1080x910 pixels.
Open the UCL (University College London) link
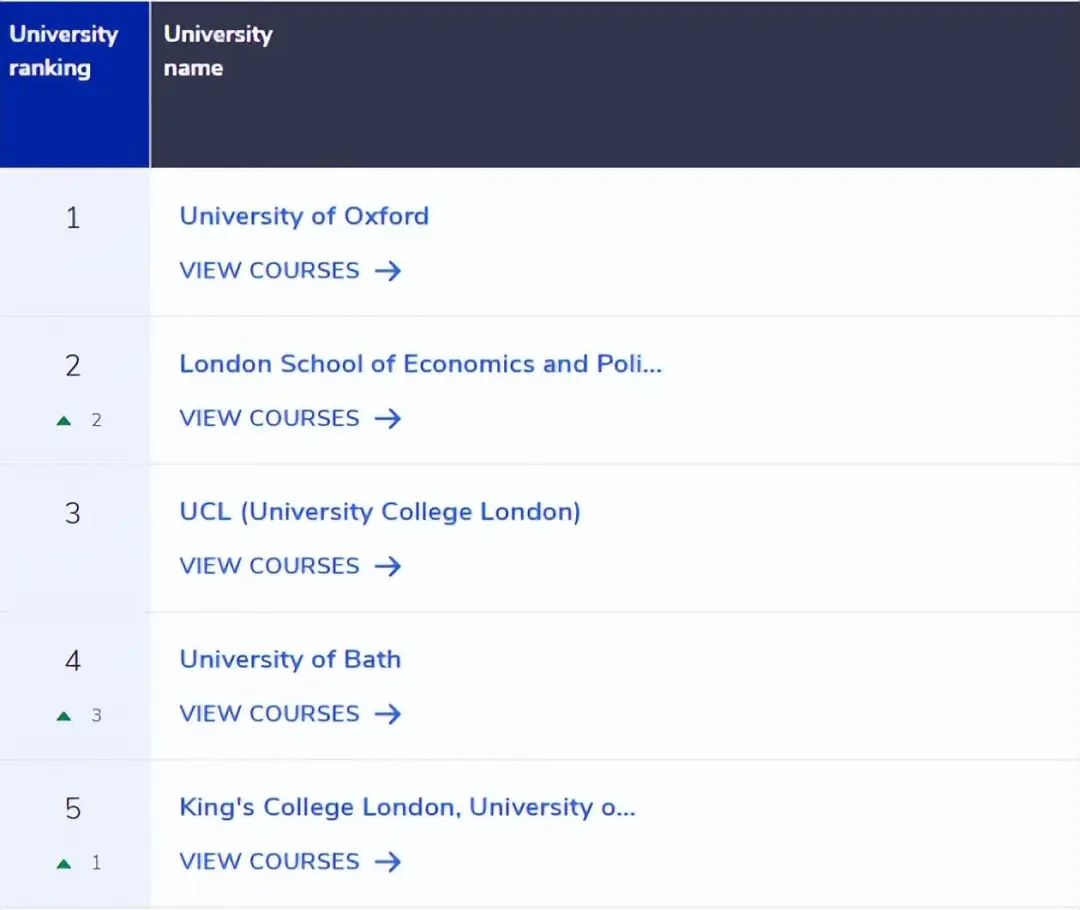click(380, 511)
